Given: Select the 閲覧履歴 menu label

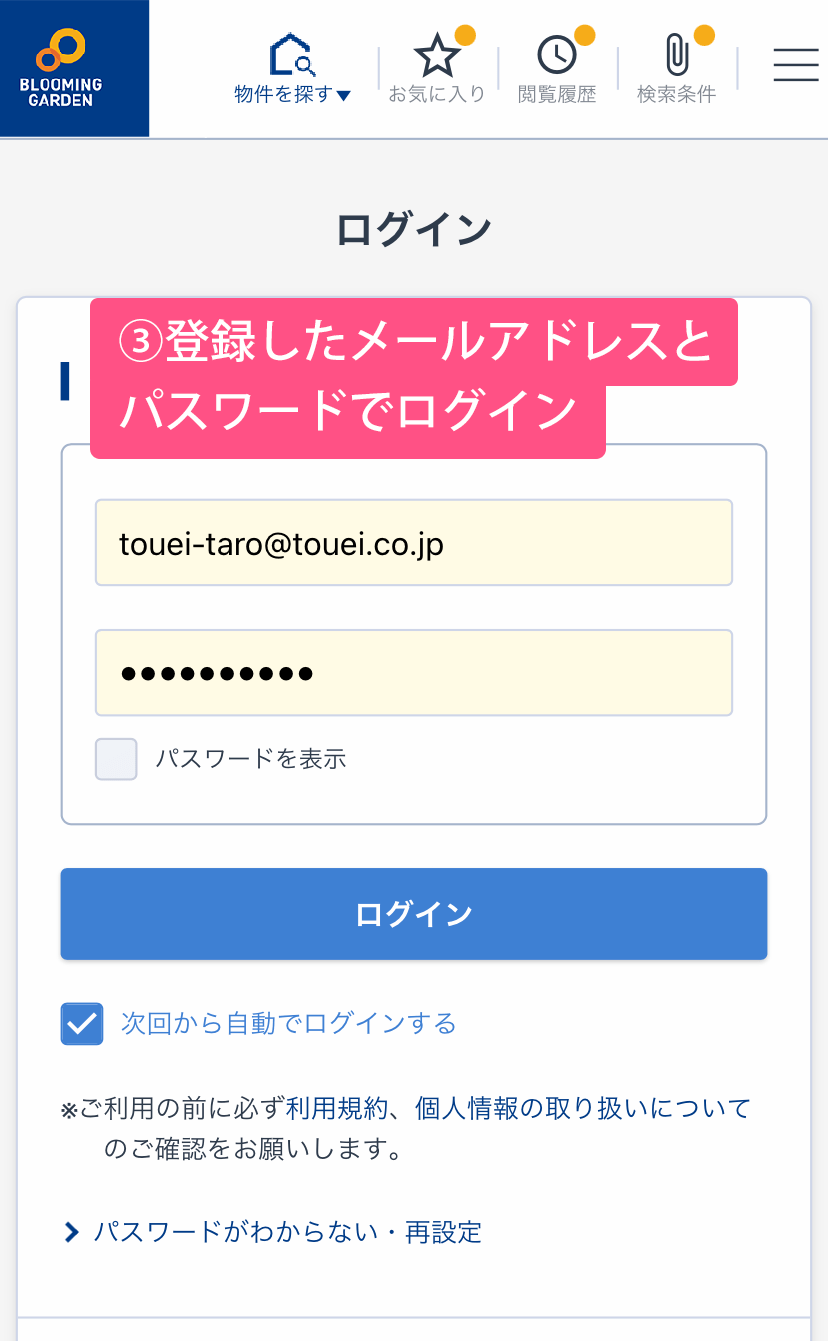Looking at the screenshot, I should click(556, 95).
